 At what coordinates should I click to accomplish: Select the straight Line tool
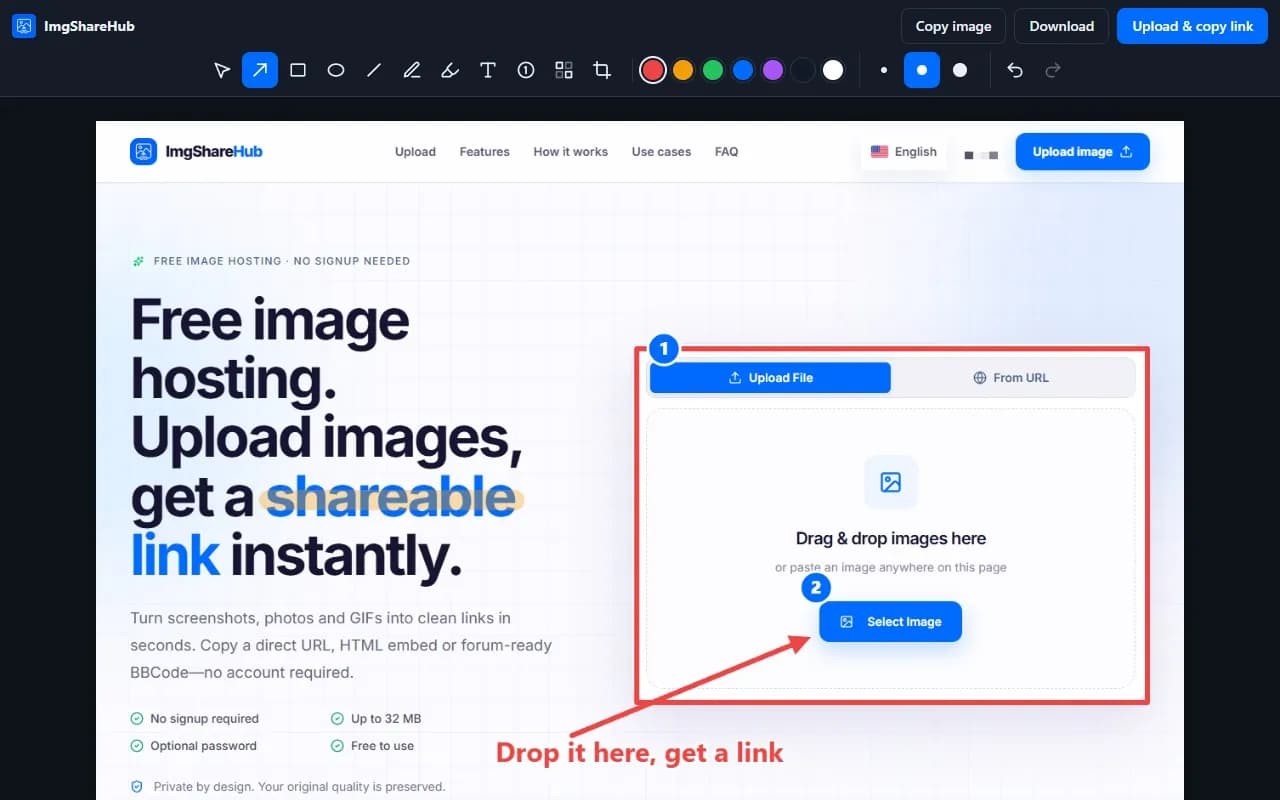coord(374,70)
